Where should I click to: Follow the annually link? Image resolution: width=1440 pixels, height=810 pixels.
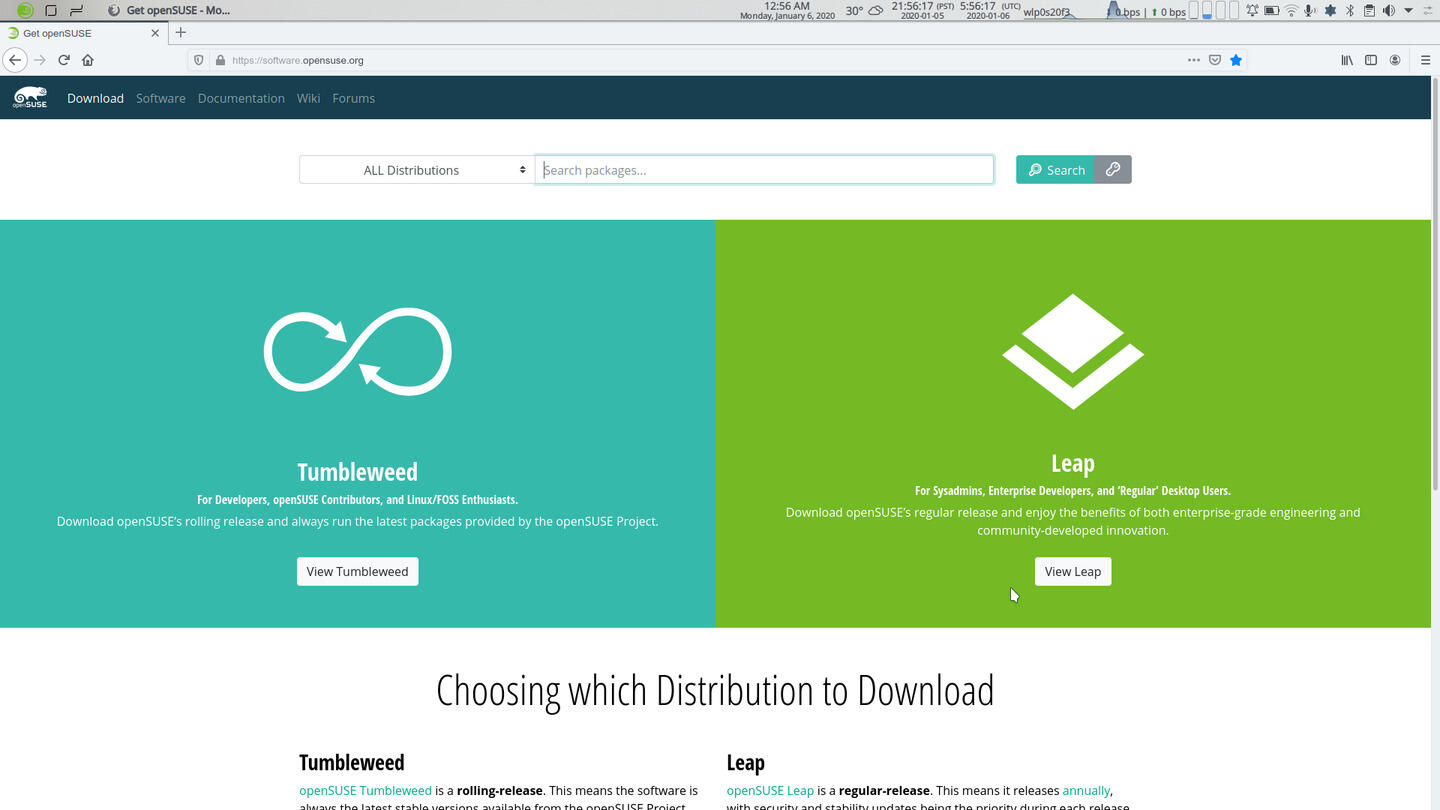(1086, 790)
